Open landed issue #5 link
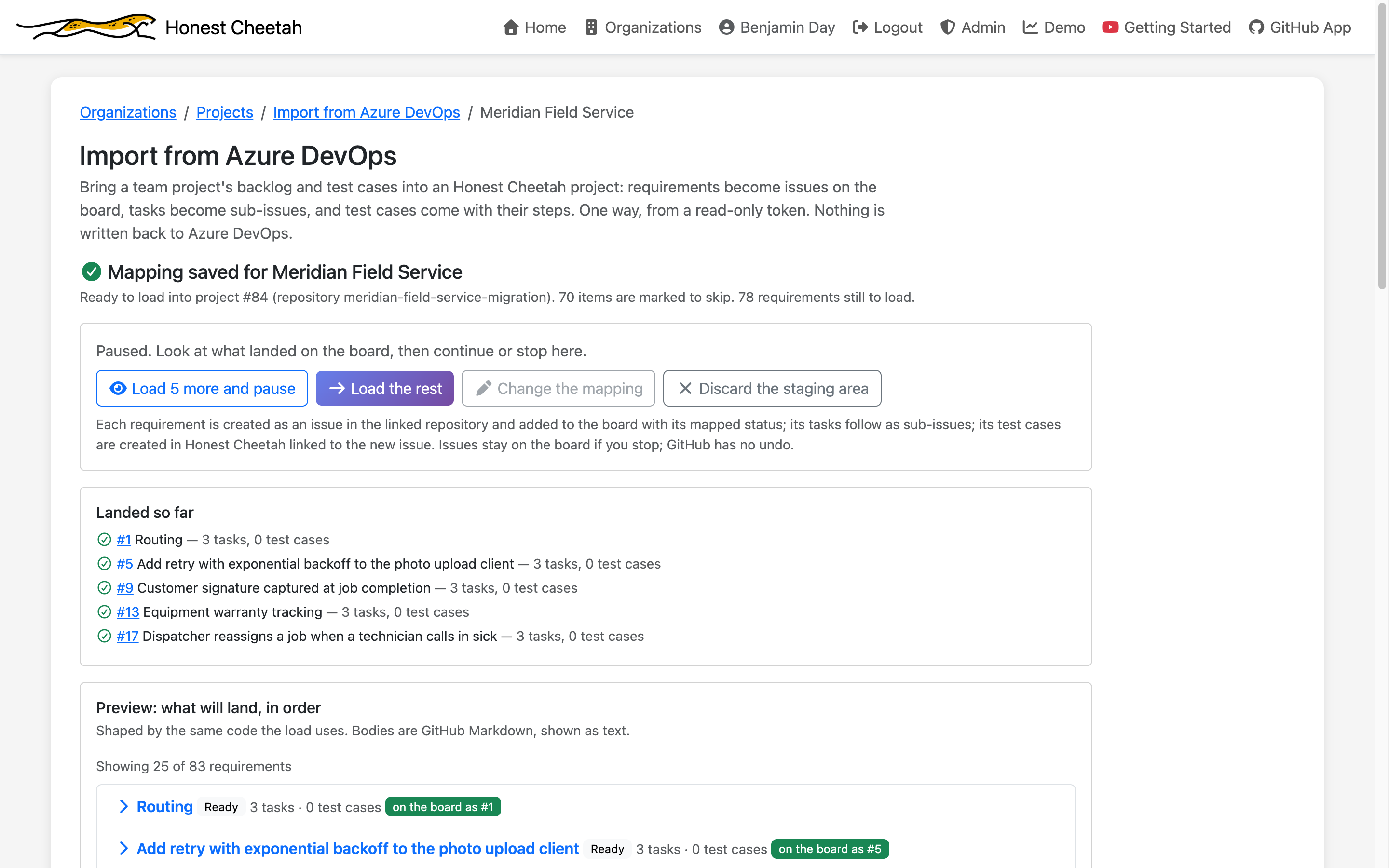This screenshot has height=868, width=1389. [124, 564]
